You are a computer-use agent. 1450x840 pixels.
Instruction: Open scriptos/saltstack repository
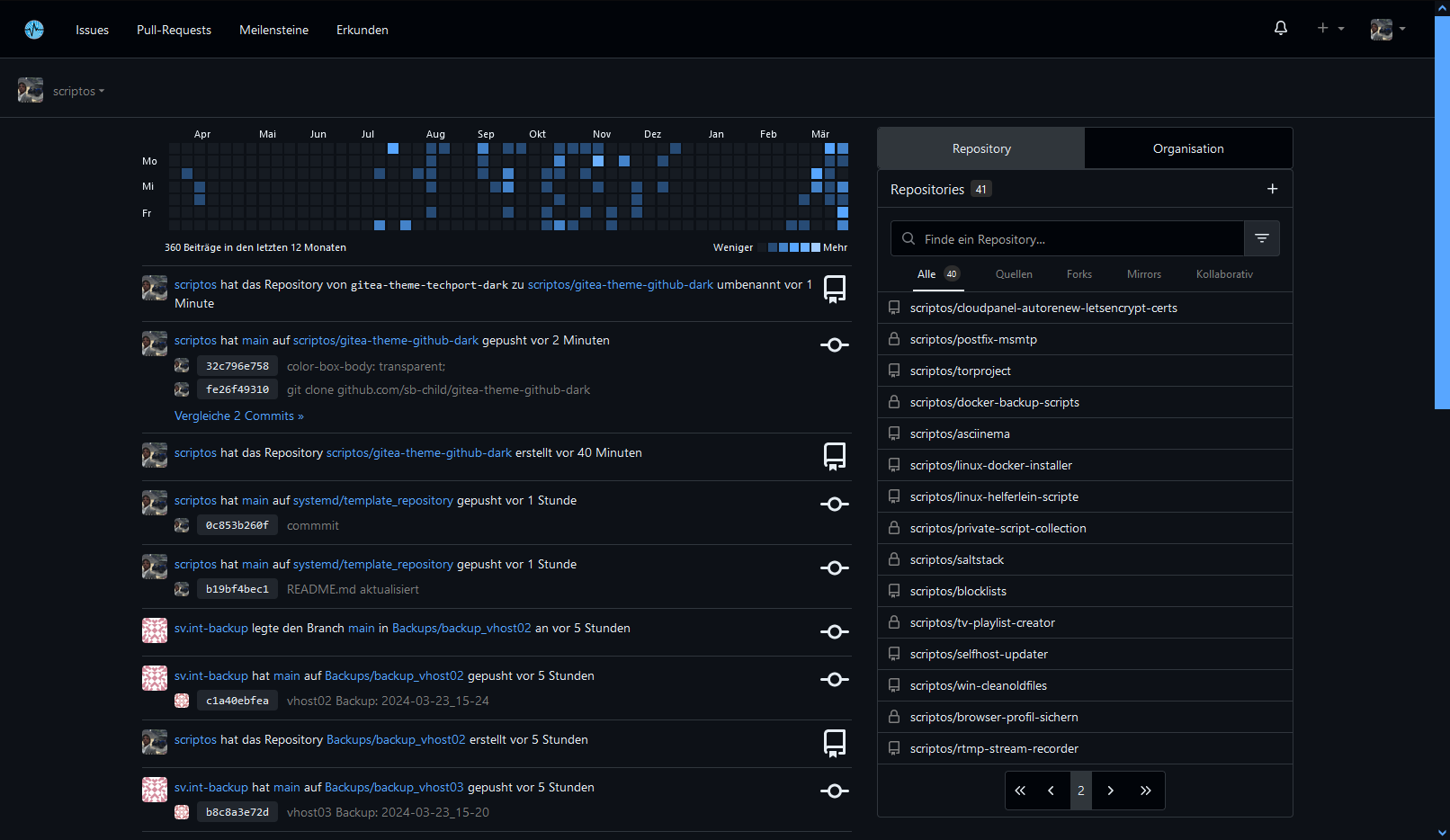956,559
